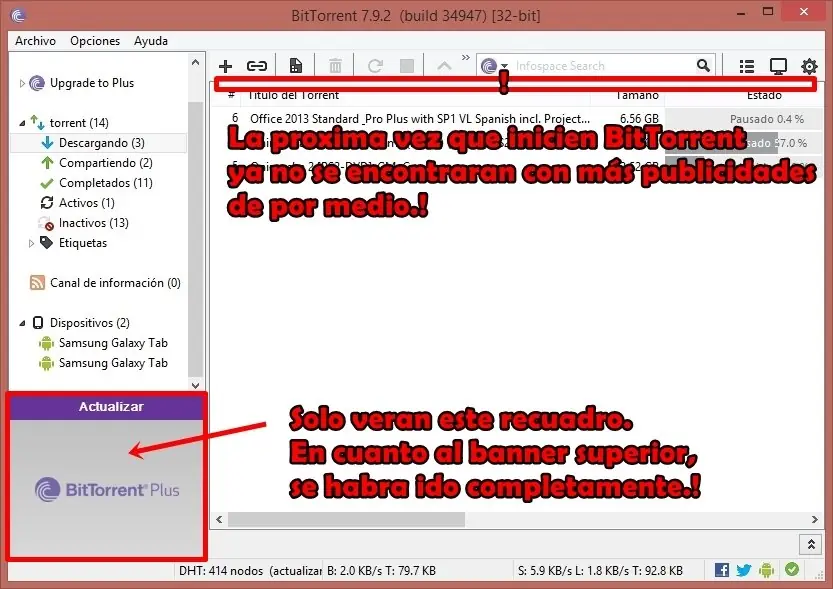Click the 6.56 GB size cell
Screen dimensions: 833x589
[x=639, y=119]
